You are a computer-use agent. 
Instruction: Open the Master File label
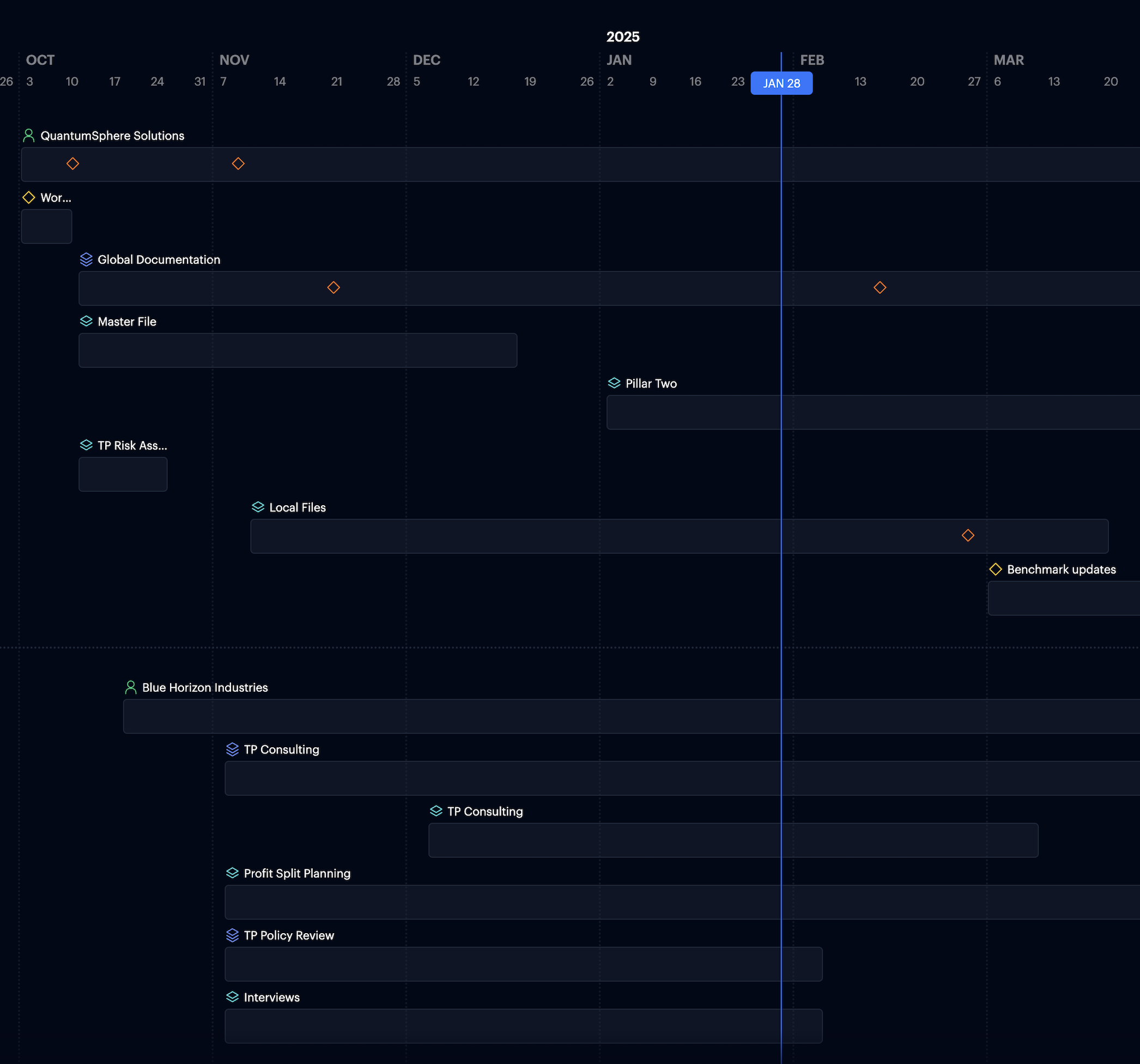127,321
